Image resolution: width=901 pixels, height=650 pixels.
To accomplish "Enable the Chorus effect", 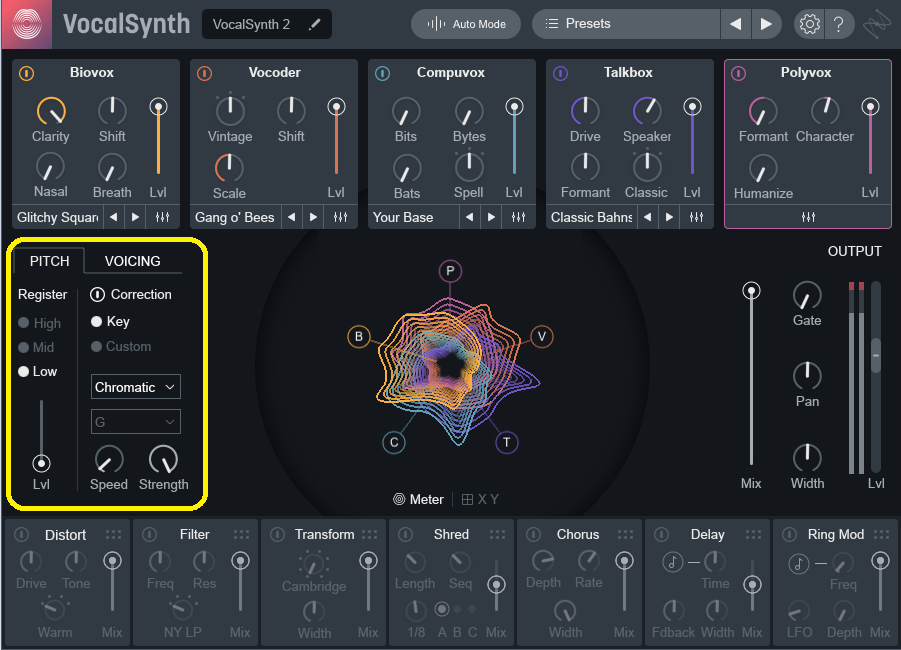I will (x=533, y=534).
